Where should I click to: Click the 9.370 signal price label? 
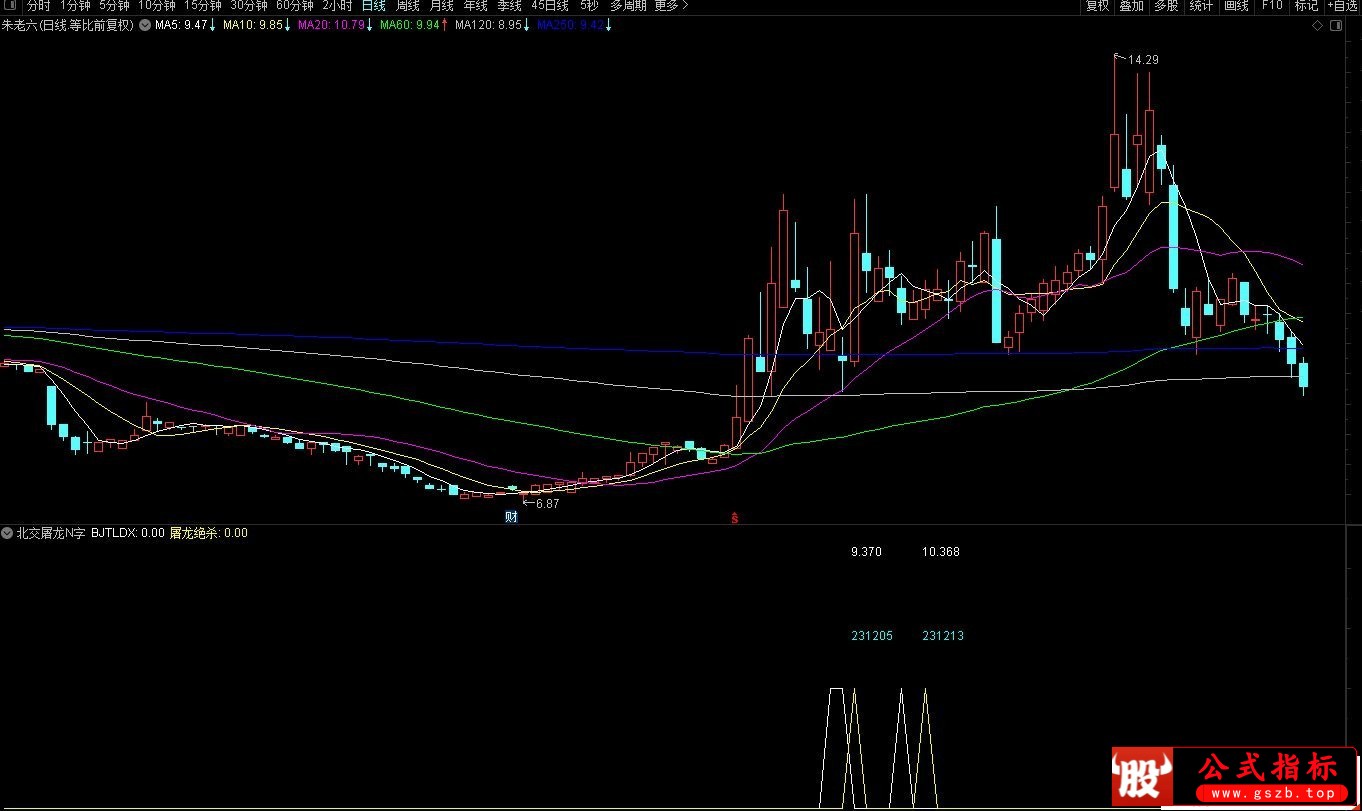[866, 551]
